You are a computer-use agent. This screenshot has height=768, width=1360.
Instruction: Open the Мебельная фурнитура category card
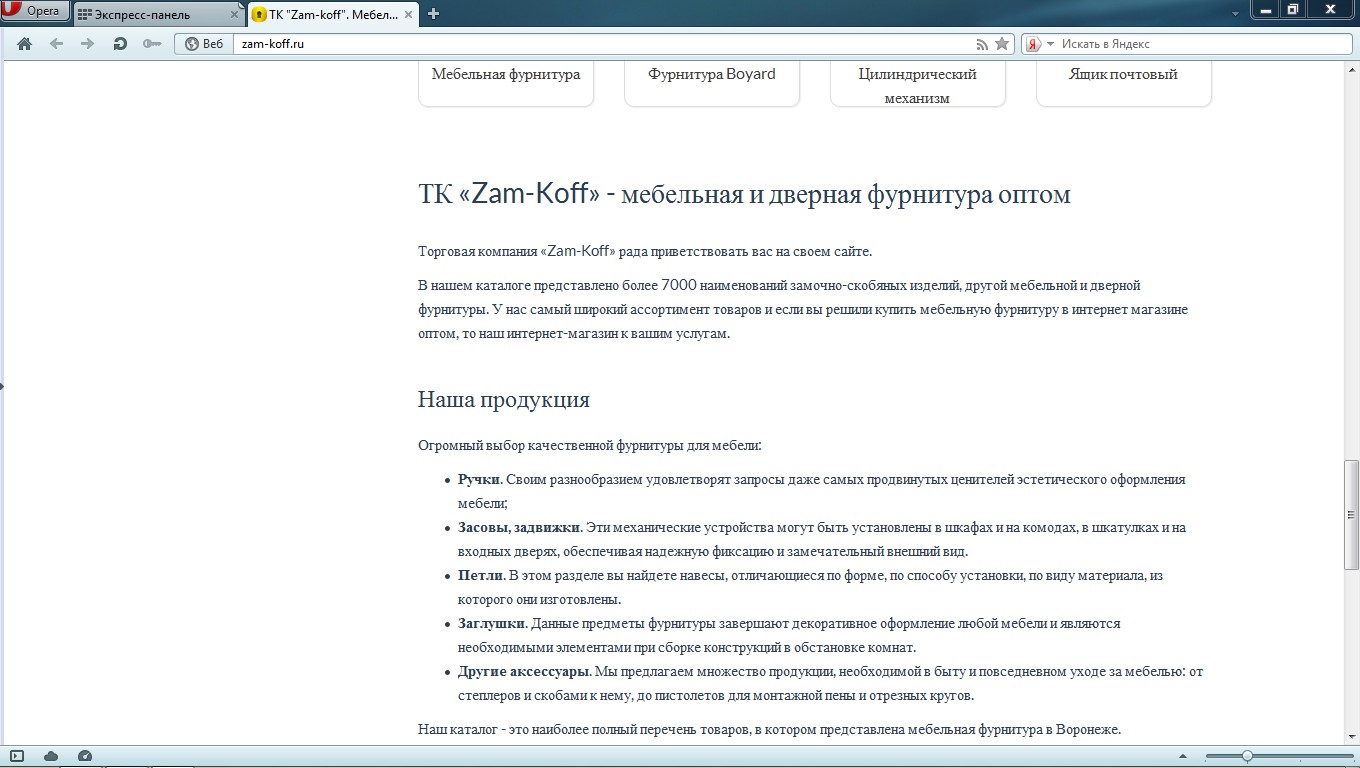pyautogui.click(x=506, y=83)
